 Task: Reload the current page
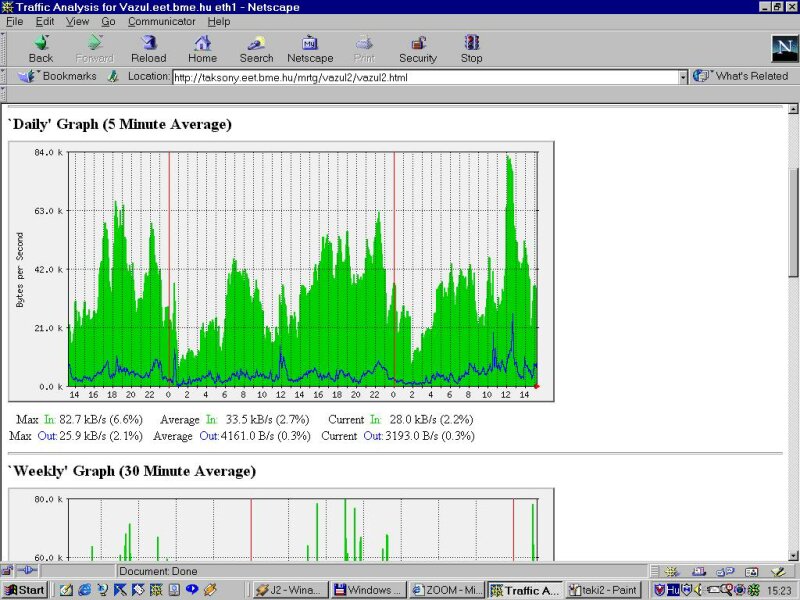pyautogui.click(x=148, y=48)
